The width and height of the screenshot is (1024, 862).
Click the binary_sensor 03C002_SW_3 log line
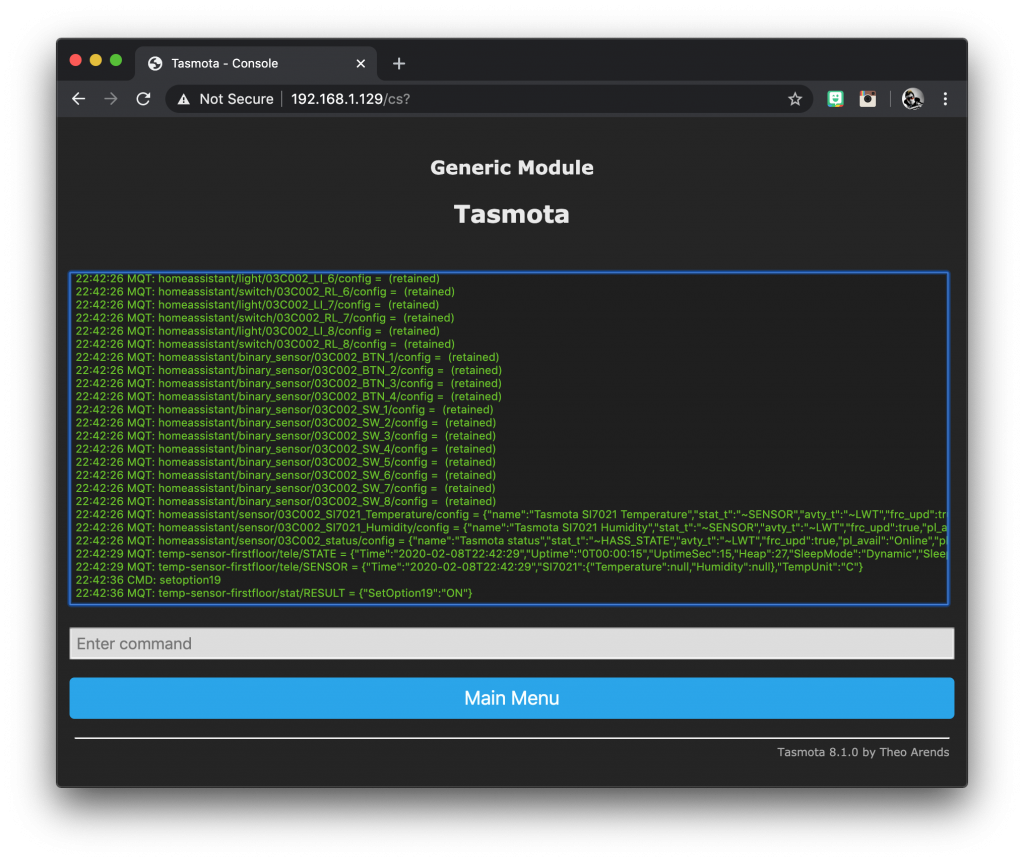coord(285,436)
